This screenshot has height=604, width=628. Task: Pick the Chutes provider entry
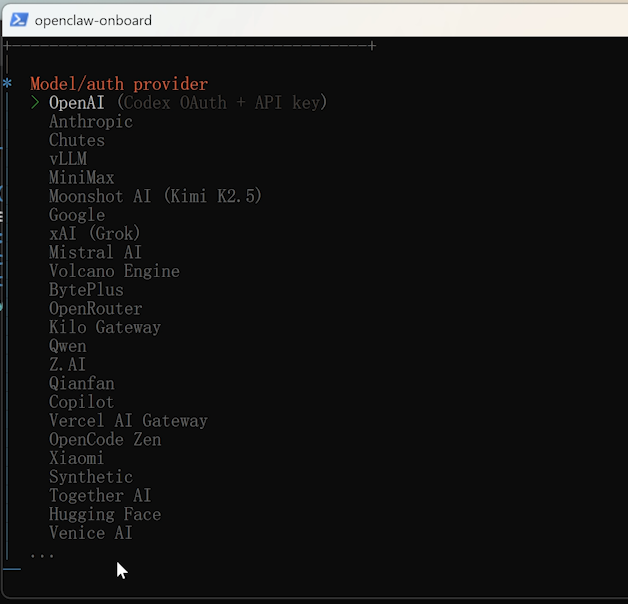tap(77, 141)
